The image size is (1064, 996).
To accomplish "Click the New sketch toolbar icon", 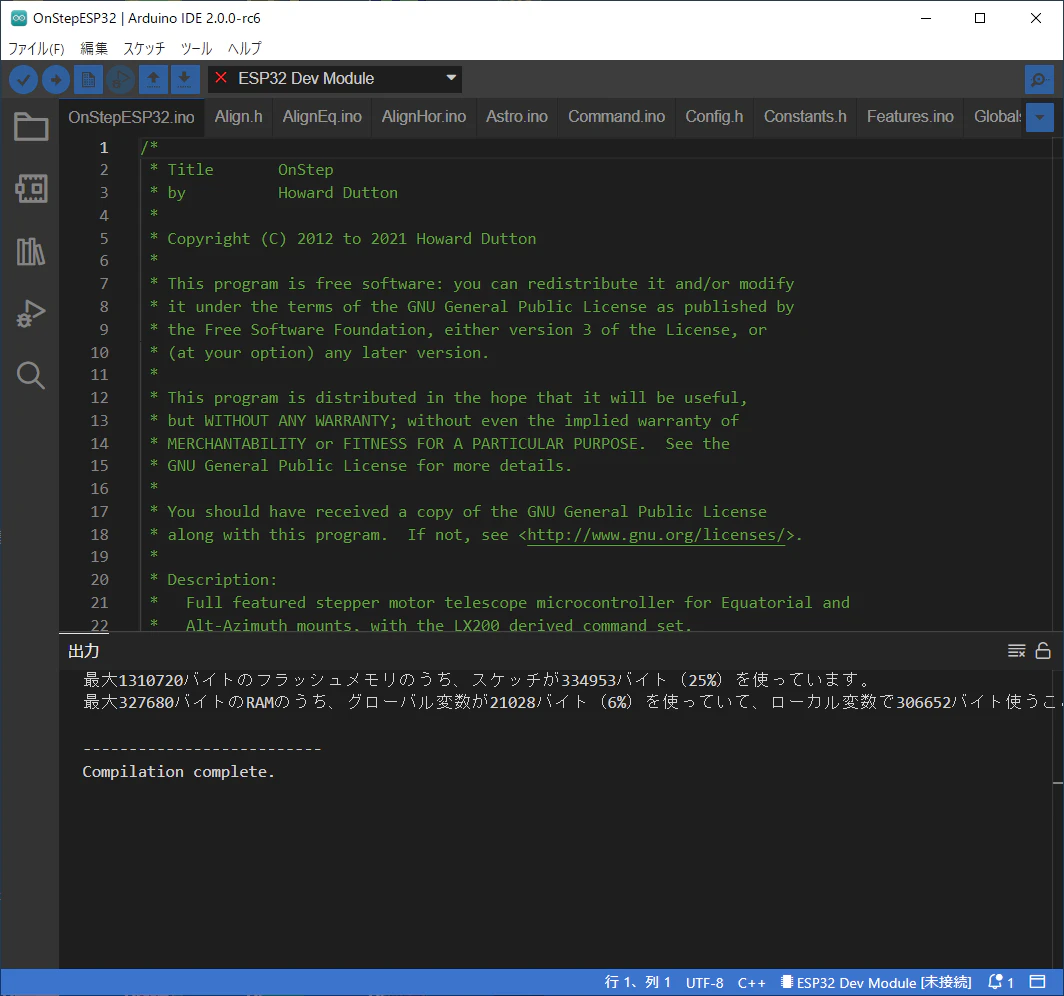I will (x=88, y=79).
